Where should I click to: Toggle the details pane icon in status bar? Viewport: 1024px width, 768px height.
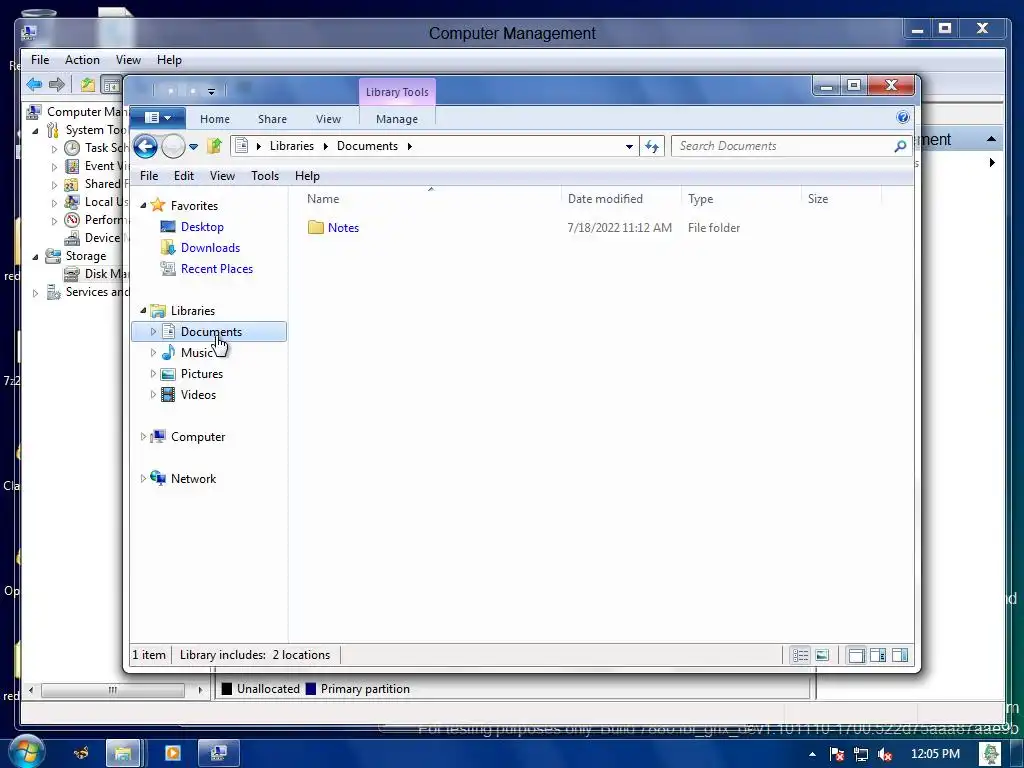pyautogui.click(x=878, y=655)
